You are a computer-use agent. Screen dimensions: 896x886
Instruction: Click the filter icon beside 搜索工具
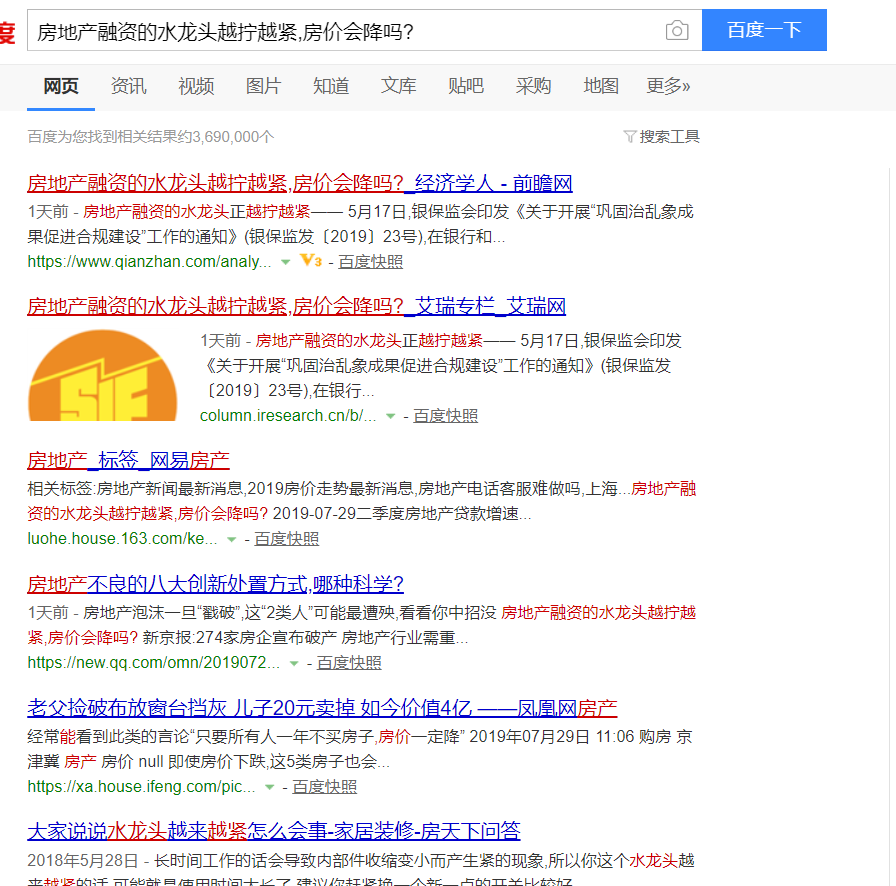629,137
